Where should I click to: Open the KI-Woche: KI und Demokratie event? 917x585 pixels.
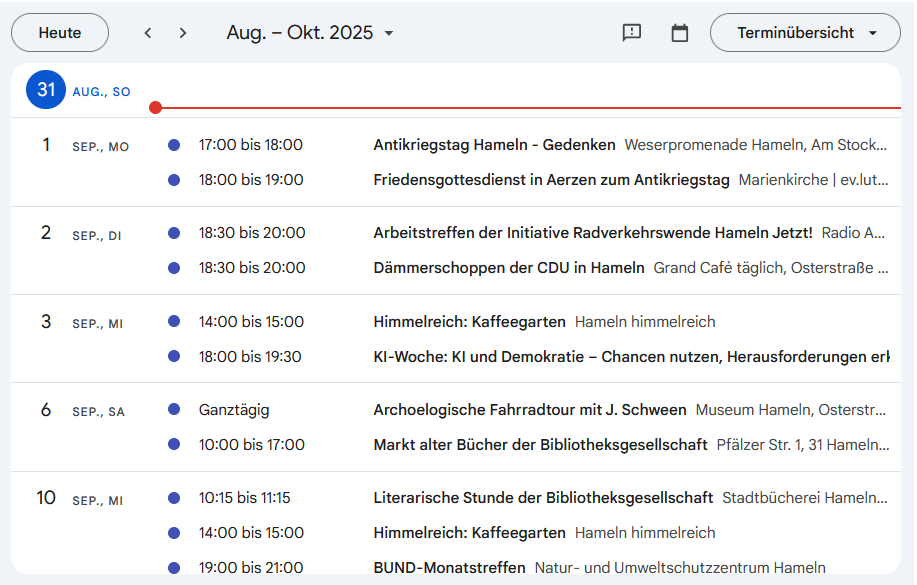(630, 357)
